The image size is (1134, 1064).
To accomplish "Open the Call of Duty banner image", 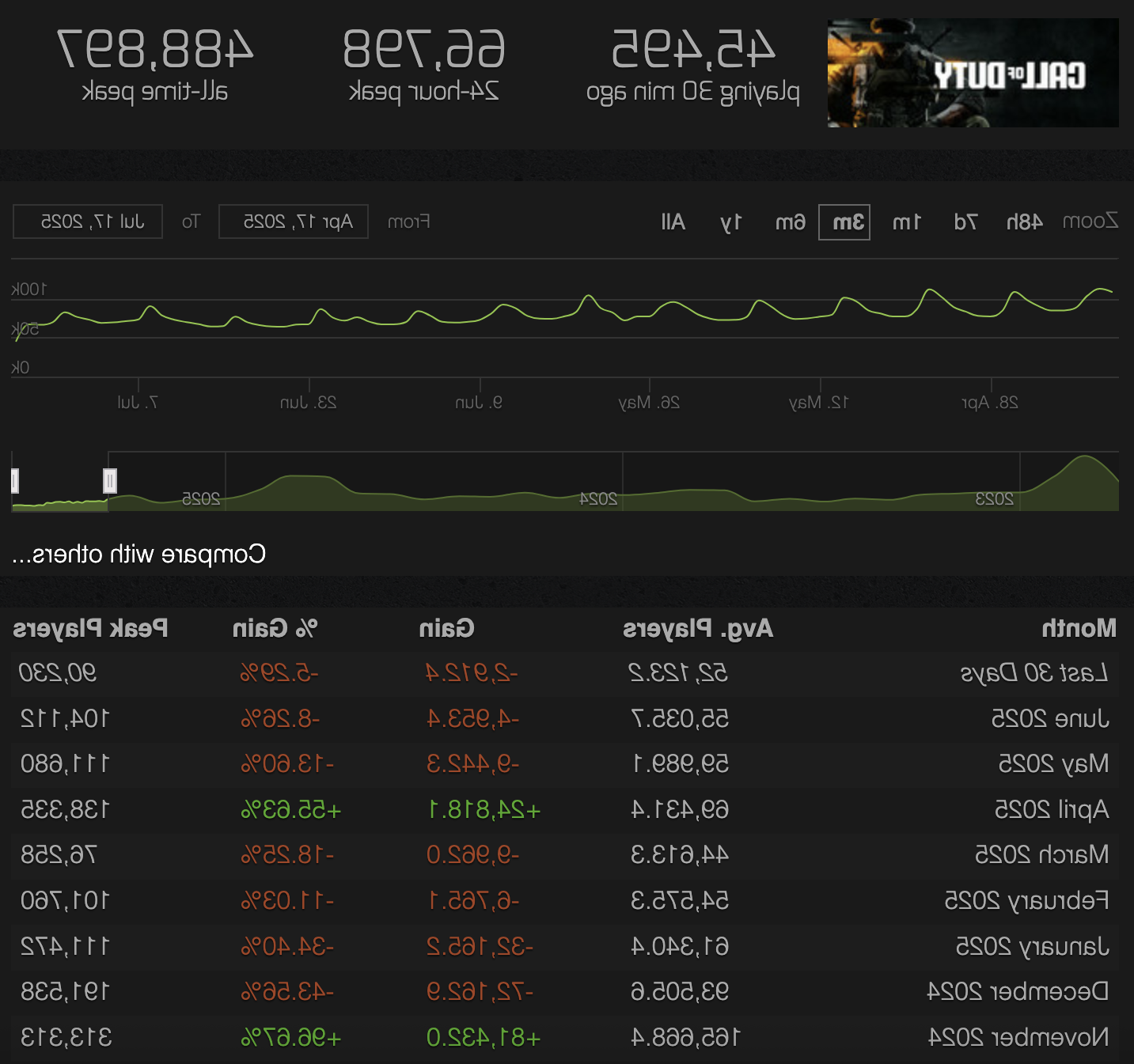I will 973,73.
